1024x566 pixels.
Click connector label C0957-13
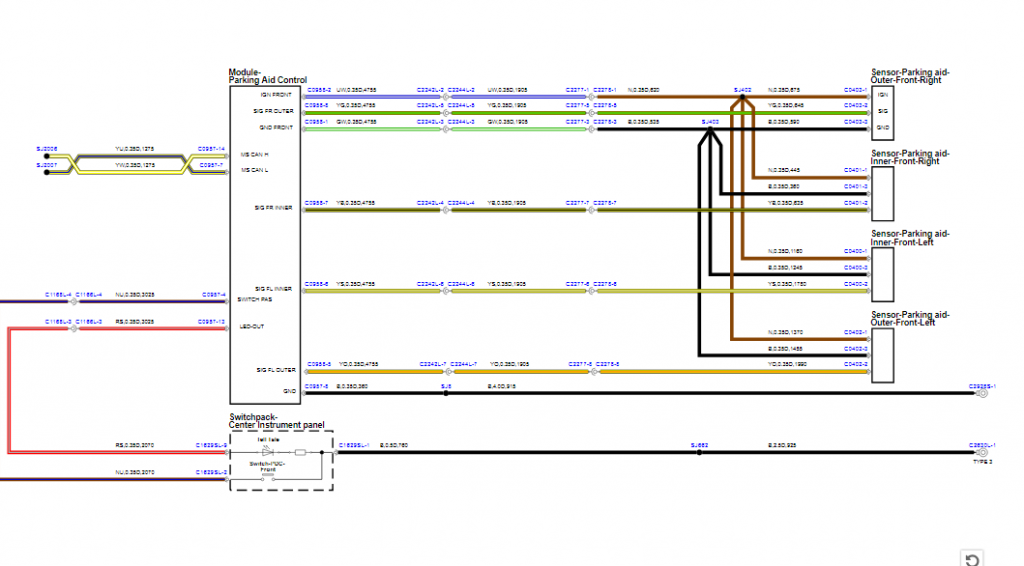[212, 322]
